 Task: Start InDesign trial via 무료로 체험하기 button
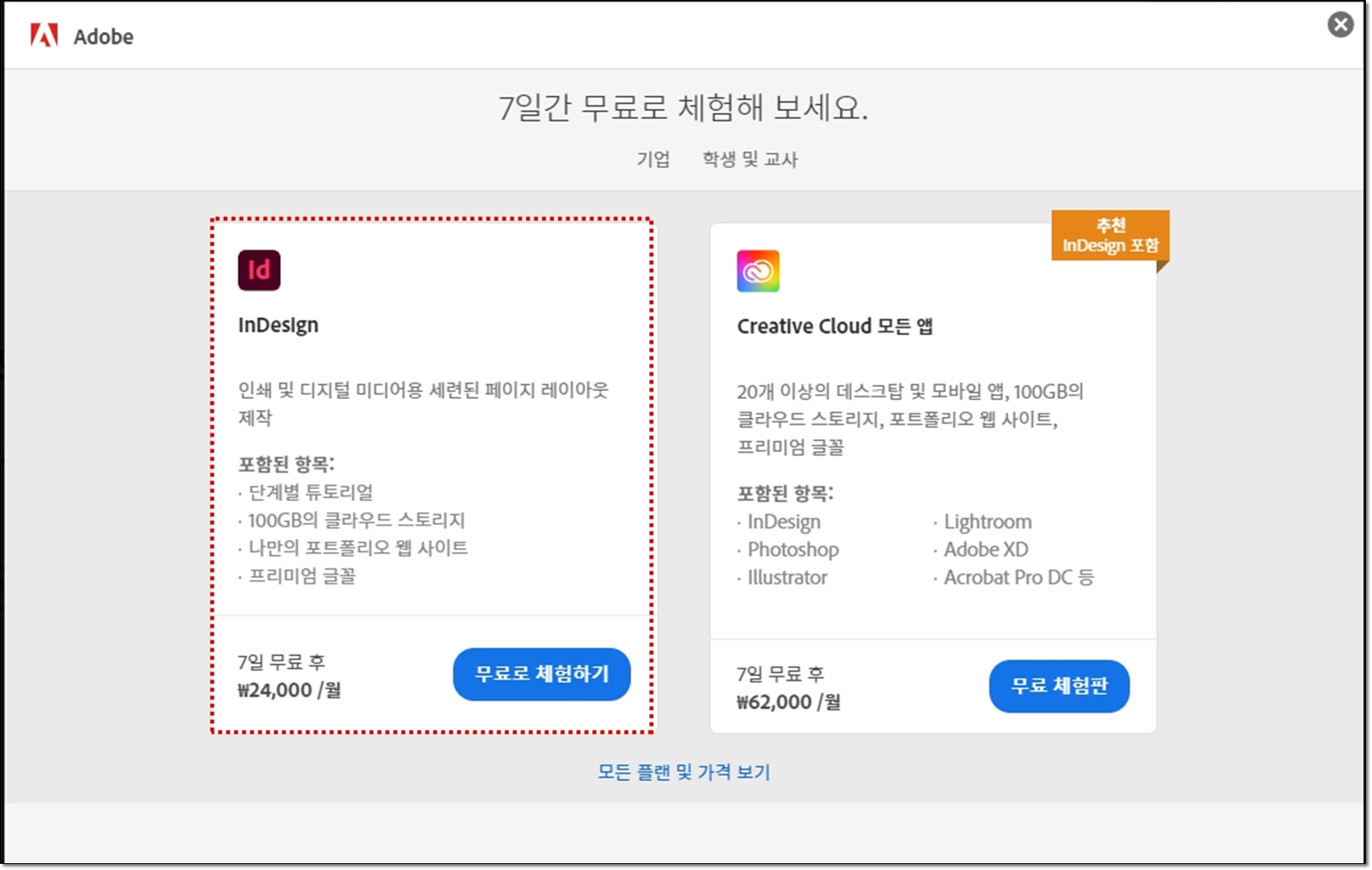coord(542,674)
